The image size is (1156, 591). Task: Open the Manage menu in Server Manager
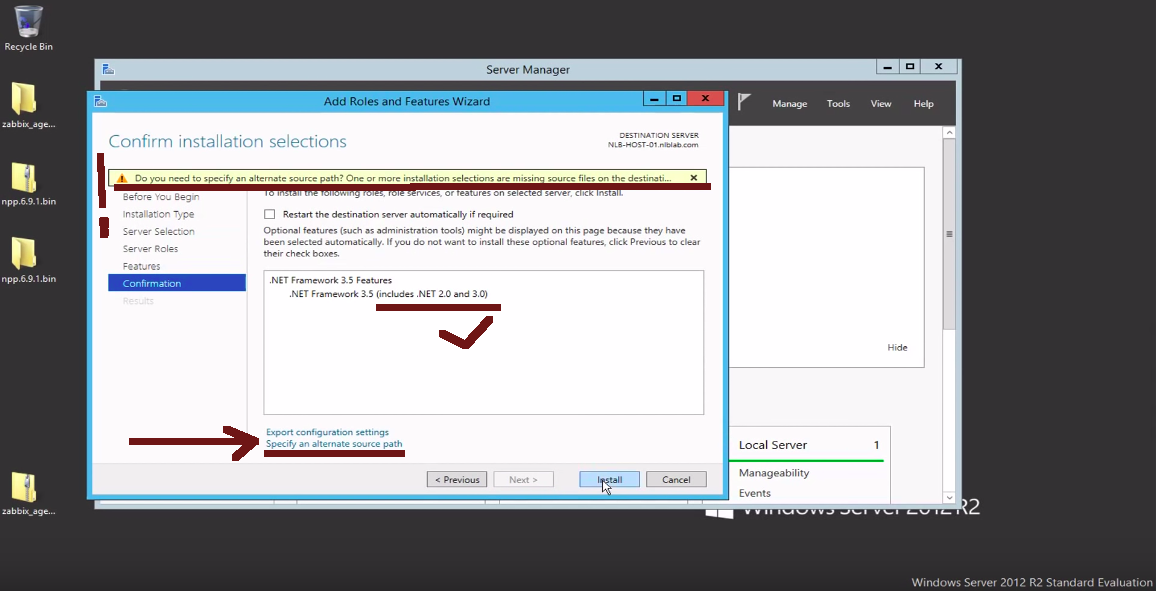tap(790, 104)
